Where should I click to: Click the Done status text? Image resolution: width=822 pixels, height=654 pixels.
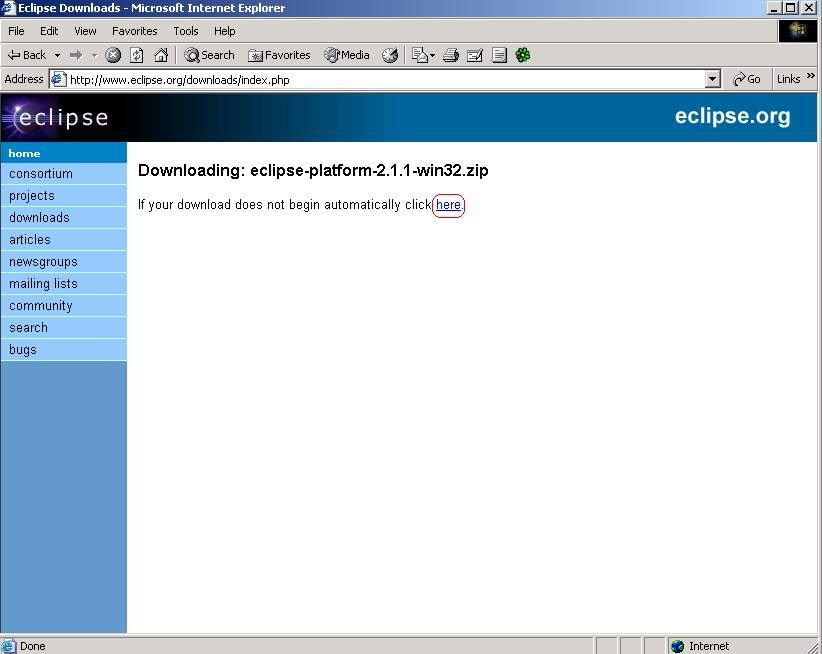click(x=33, y=646)
